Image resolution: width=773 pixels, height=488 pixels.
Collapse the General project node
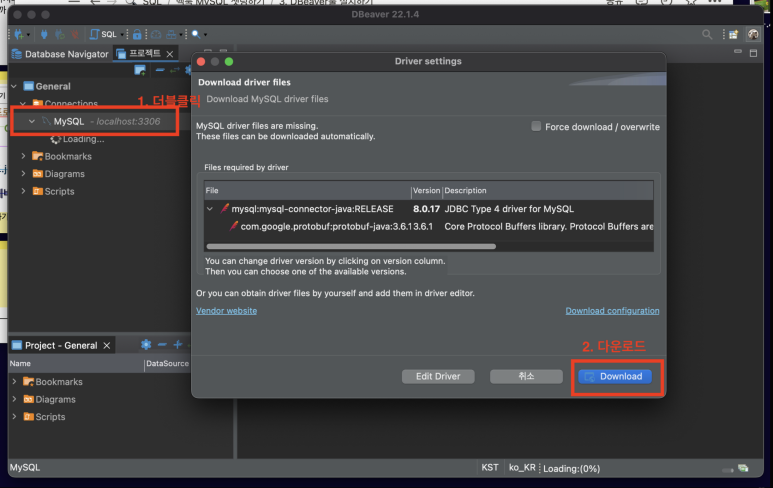coord(14,86)
